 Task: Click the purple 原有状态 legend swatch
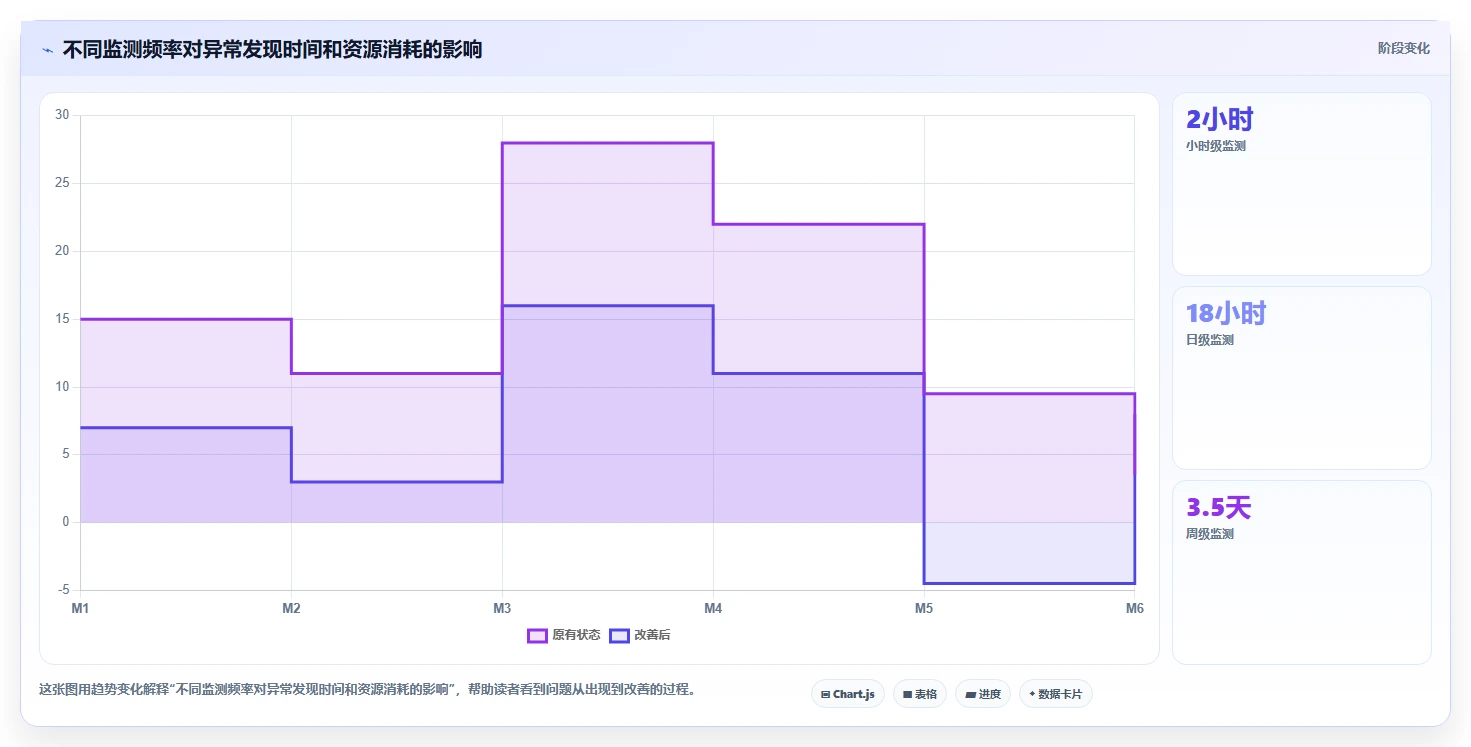click(x=537, y=635)
